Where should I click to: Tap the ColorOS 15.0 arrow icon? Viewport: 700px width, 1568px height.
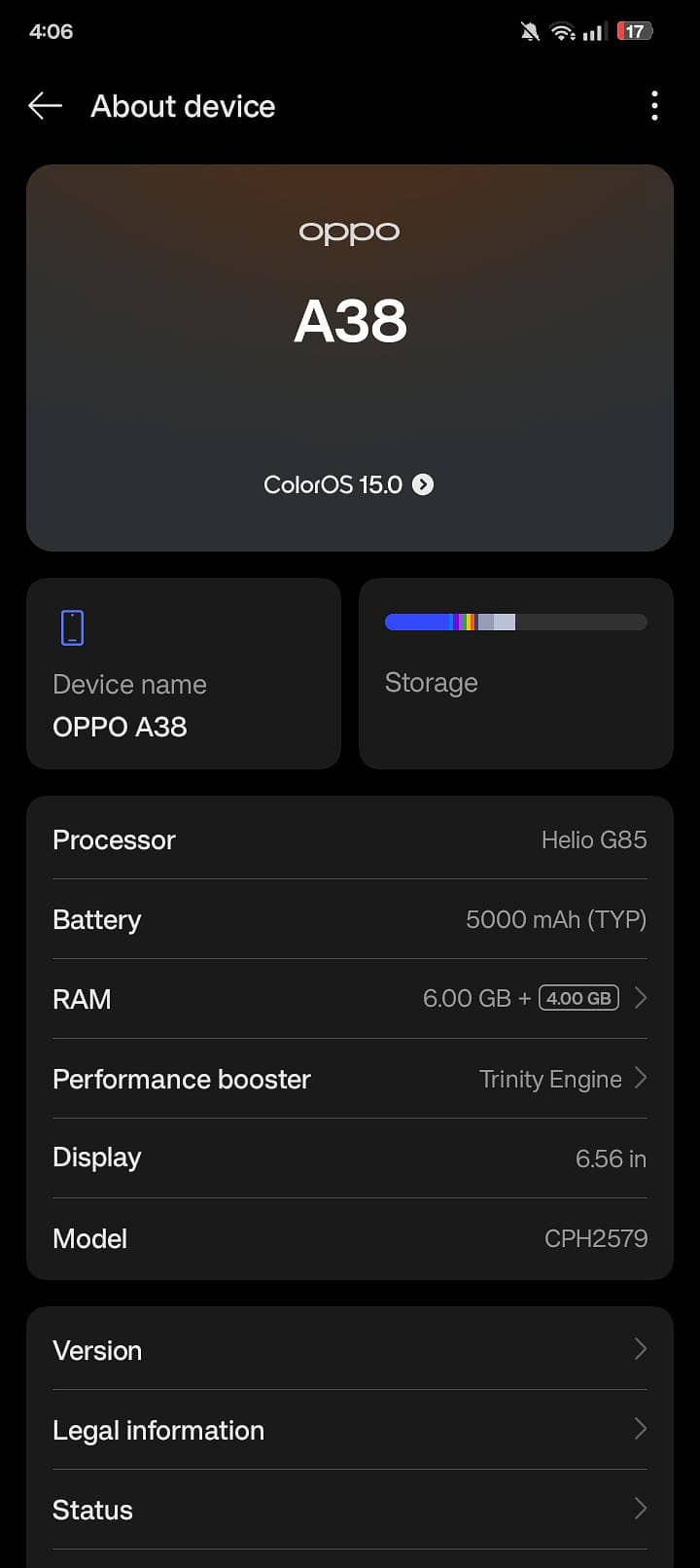pos(423,484)
